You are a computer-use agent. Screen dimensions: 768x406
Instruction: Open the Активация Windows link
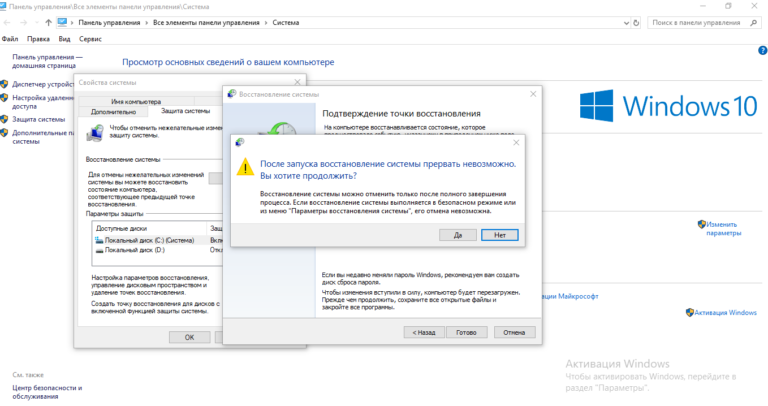727,312
